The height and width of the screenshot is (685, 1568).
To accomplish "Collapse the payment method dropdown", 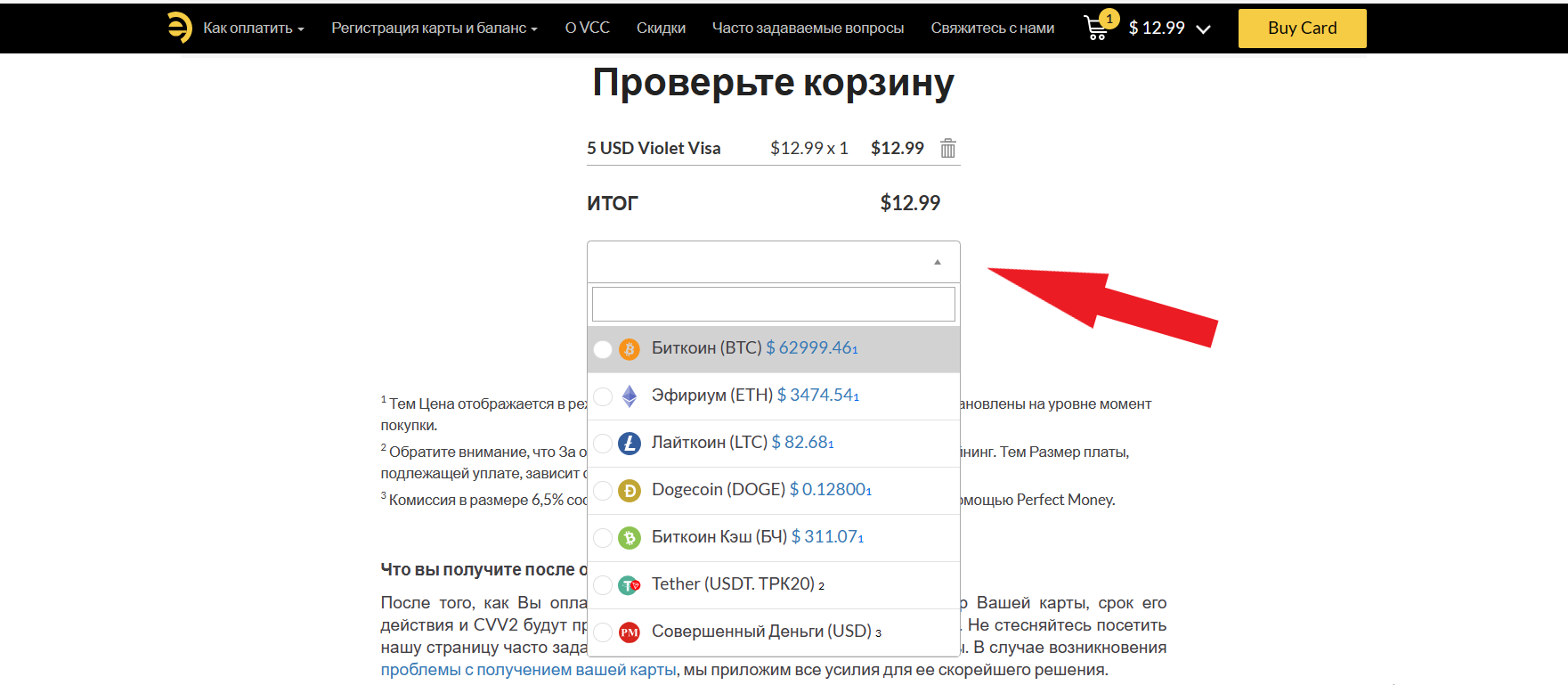I will (x=937, y=262).
